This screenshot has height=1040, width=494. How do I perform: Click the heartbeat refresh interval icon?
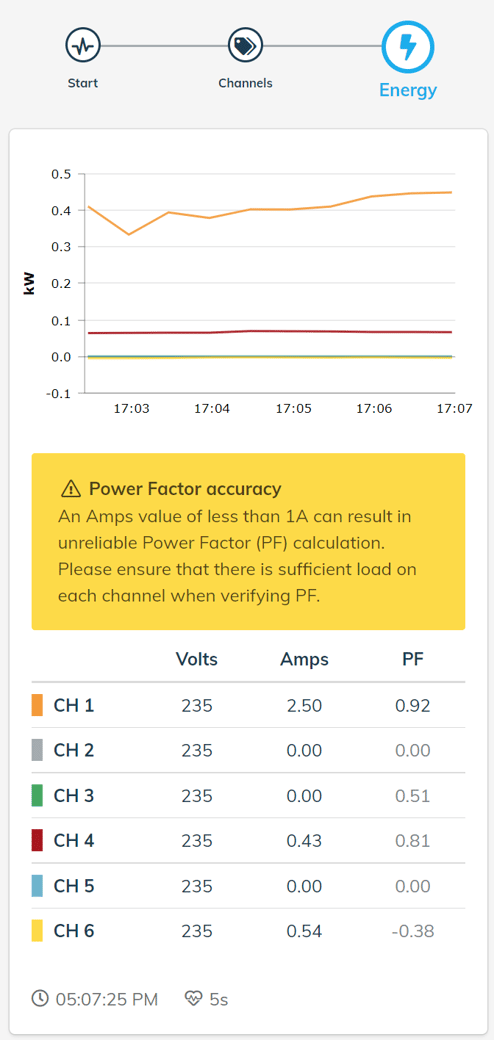[x=193, y=998]
